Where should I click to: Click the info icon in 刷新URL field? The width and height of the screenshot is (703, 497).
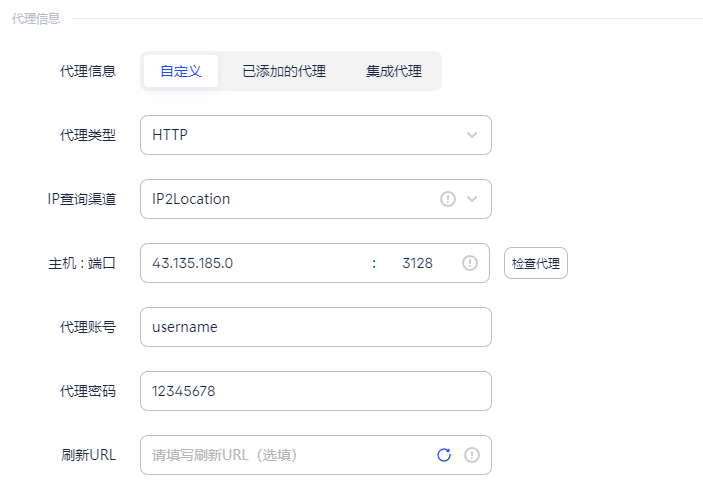pyautogui.click(x=472, y=455)
